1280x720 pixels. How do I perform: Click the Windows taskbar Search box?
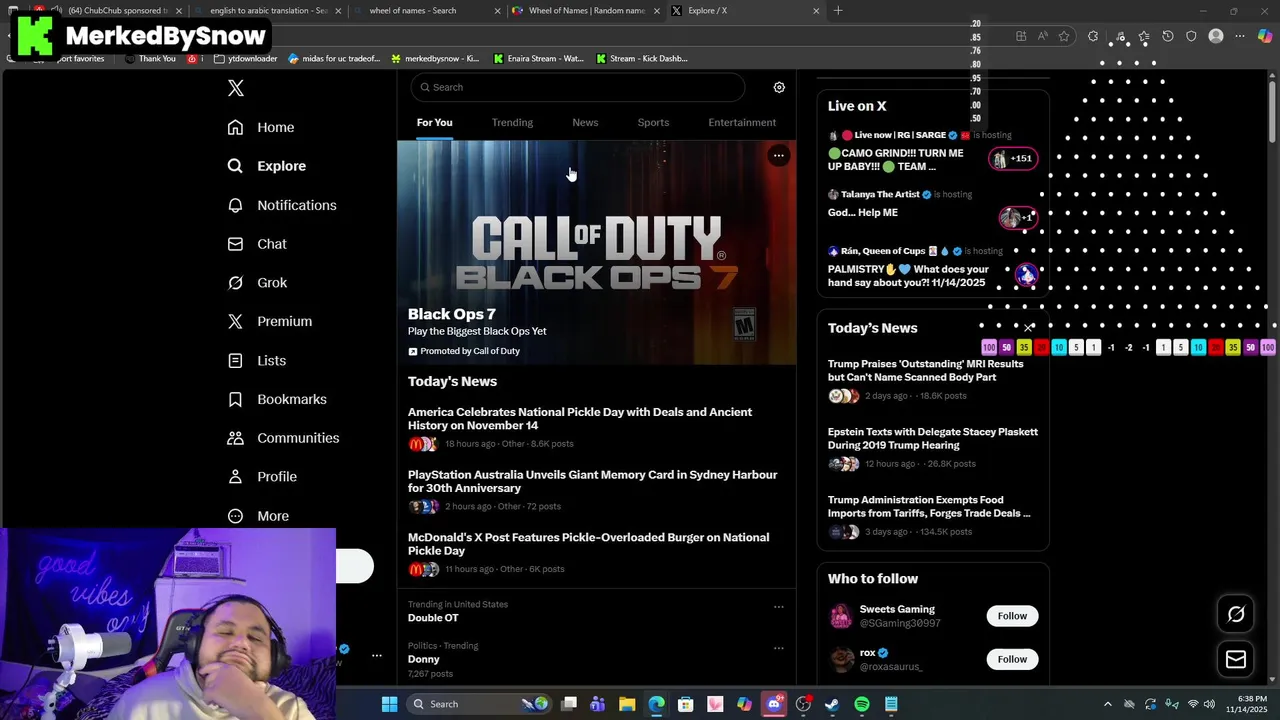[x=480, y=704]
